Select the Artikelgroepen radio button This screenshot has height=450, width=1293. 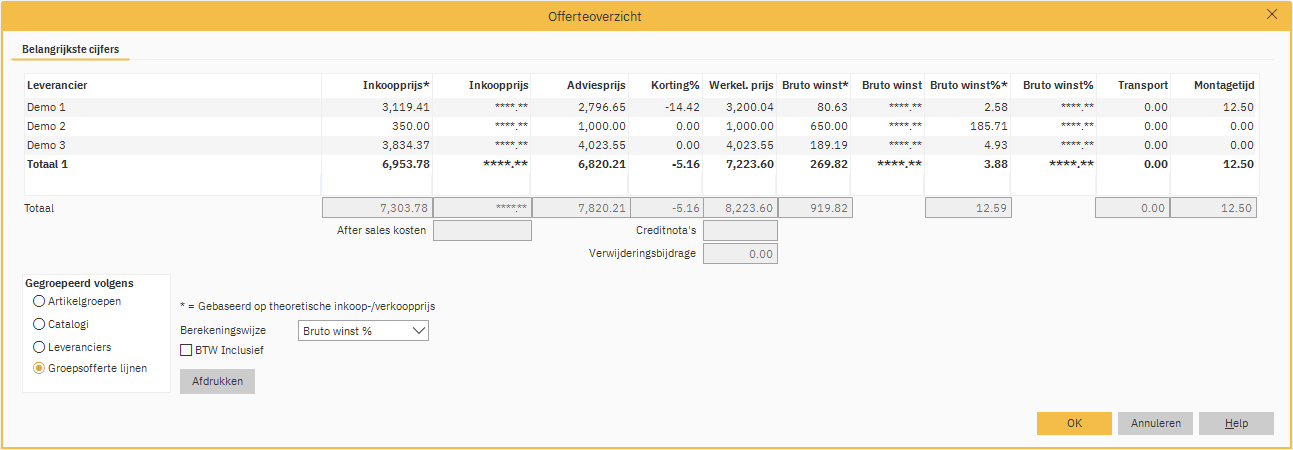tap(39, 301)
